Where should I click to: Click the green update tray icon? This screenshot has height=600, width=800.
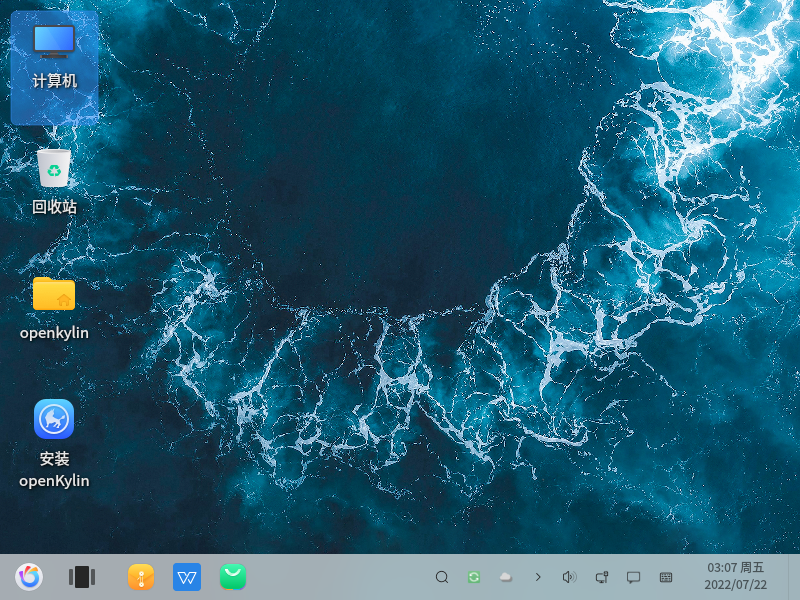(x=474, y=577)
